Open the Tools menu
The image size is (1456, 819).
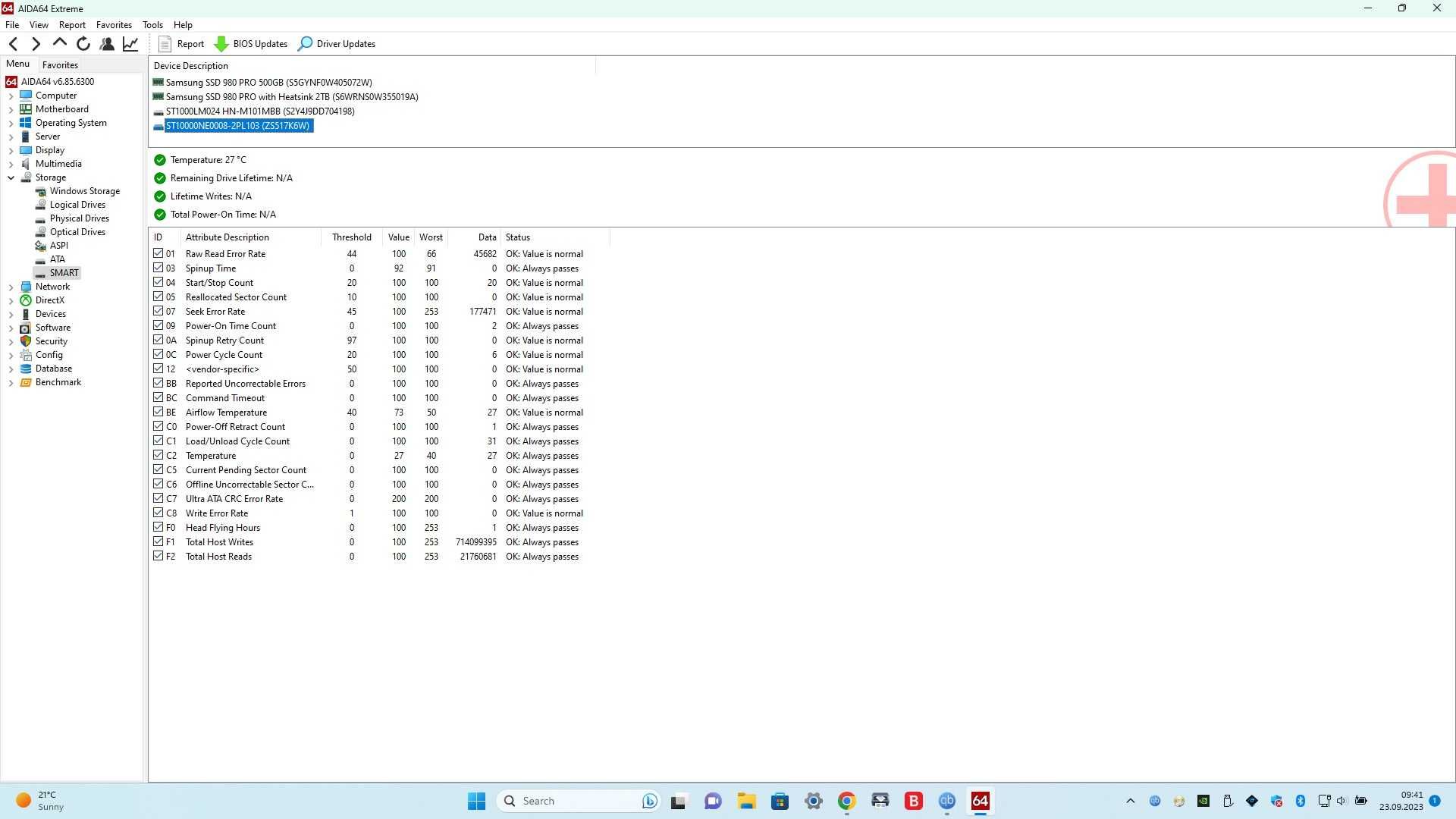(x=152, y=24)
